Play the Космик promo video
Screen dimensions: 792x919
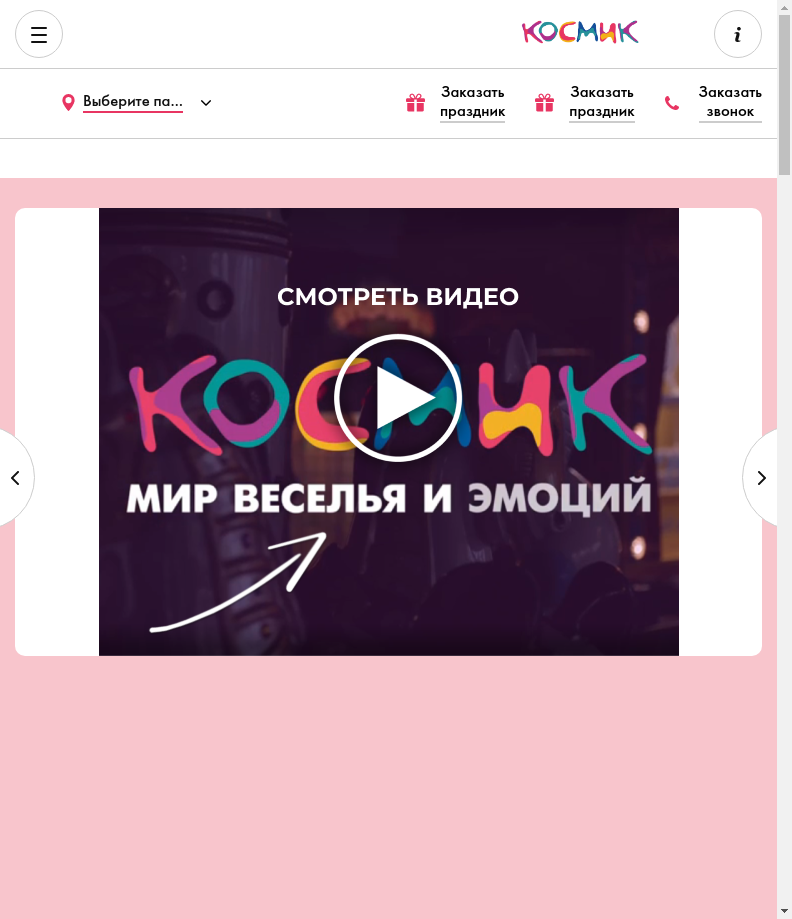tap(397, 397)
